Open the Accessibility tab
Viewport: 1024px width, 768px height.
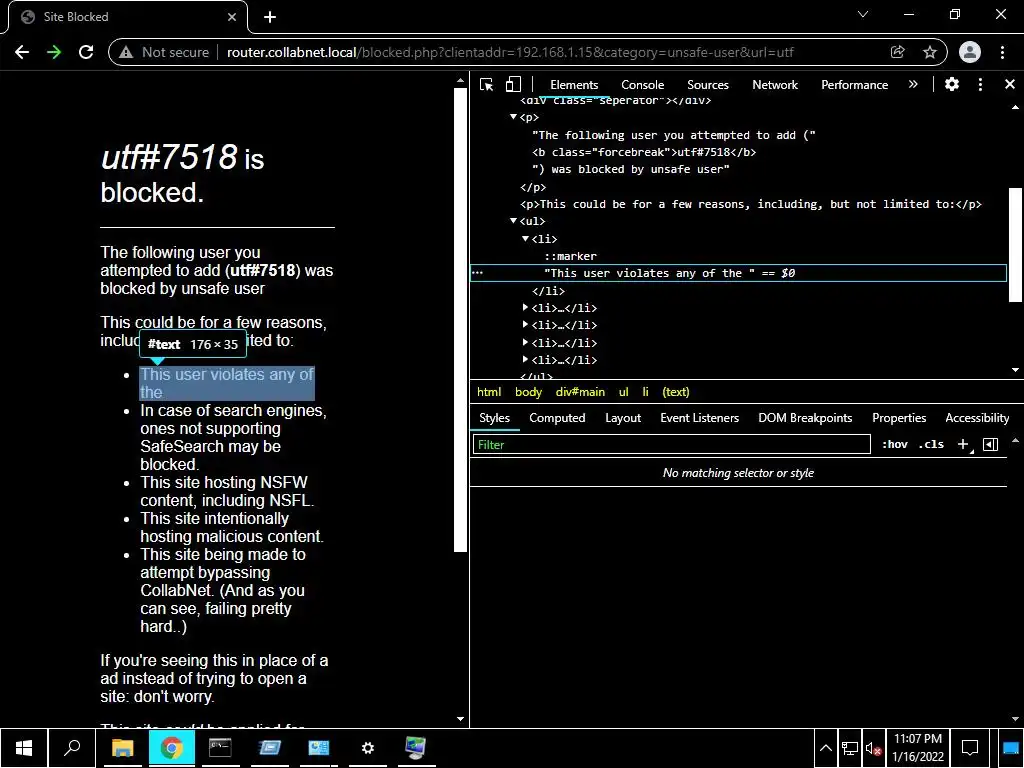(978, 418)
